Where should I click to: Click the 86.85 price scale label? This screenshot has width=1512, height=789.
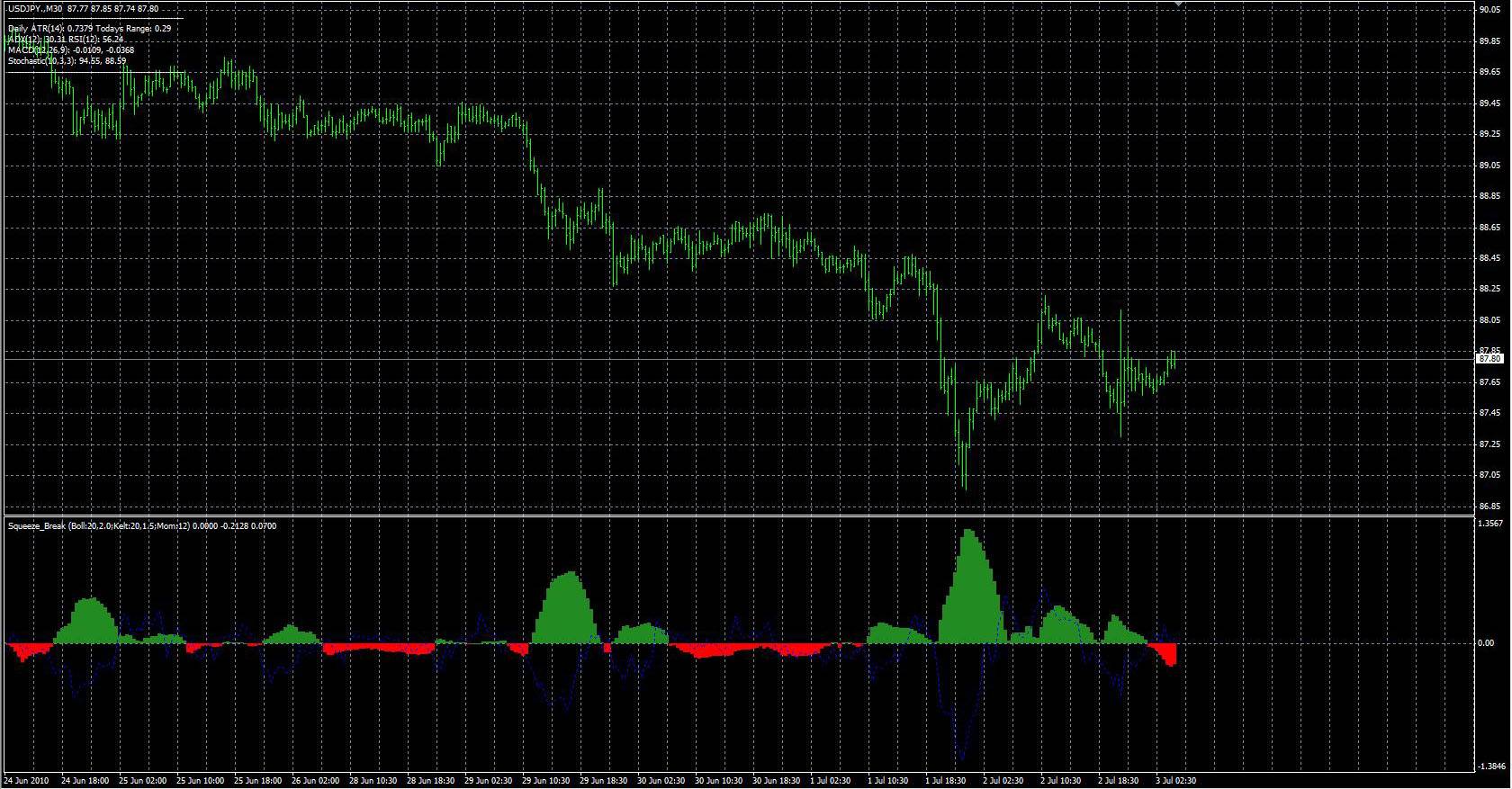pyautogui.click(x=1489, y=506)
